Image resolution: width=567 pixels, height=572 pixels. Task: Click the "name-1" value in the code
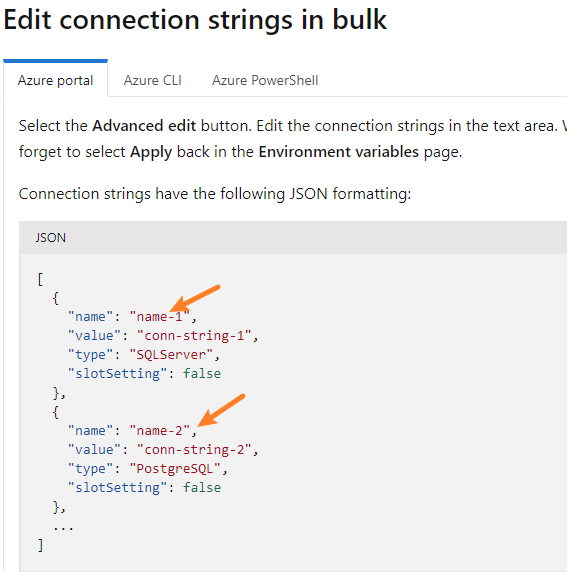pos(159,316)
